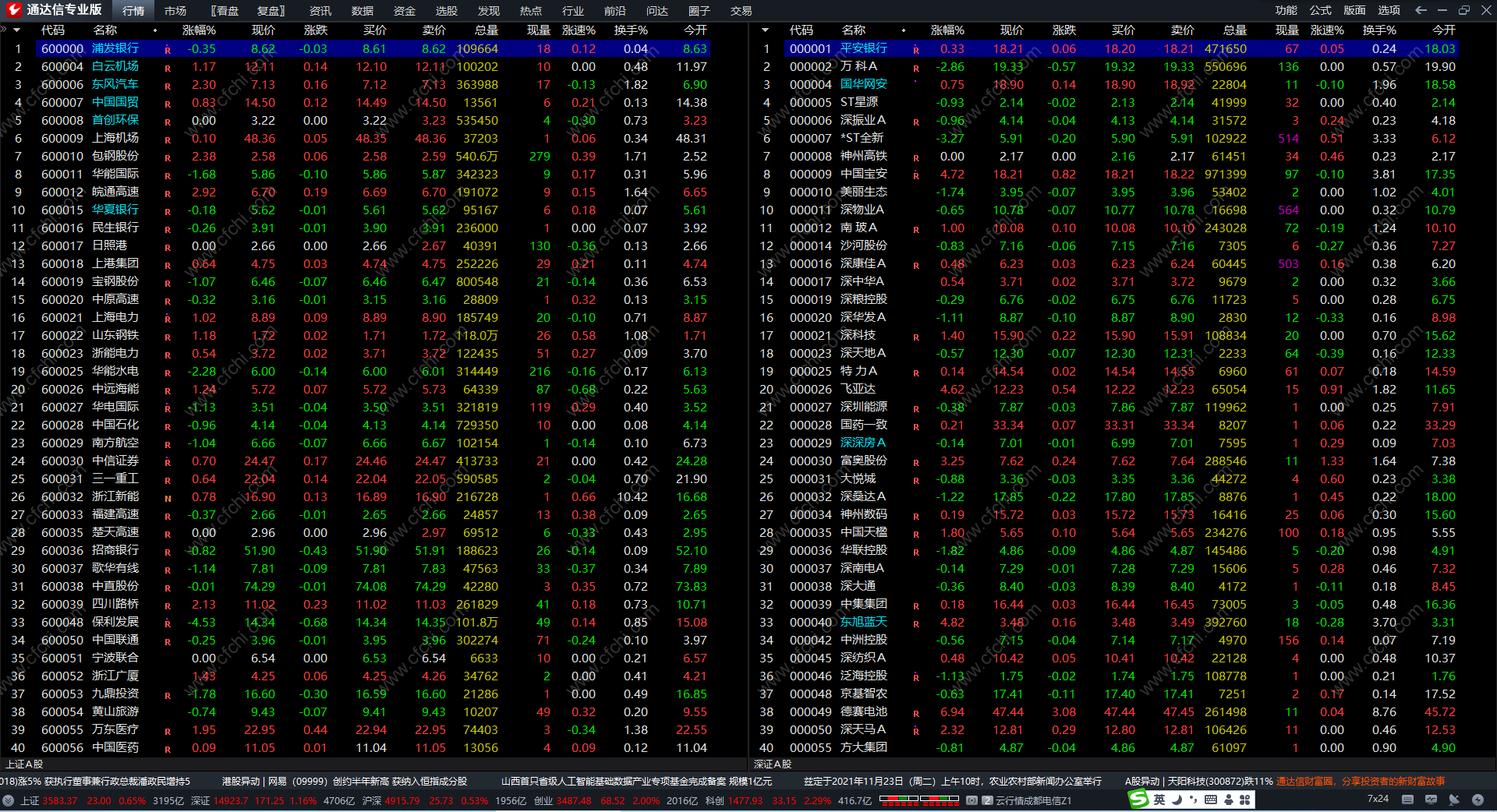Open left list header dropdown triangle
Image resolution: width=1497 pixels, height=812 pixels.
pos(17,30)
